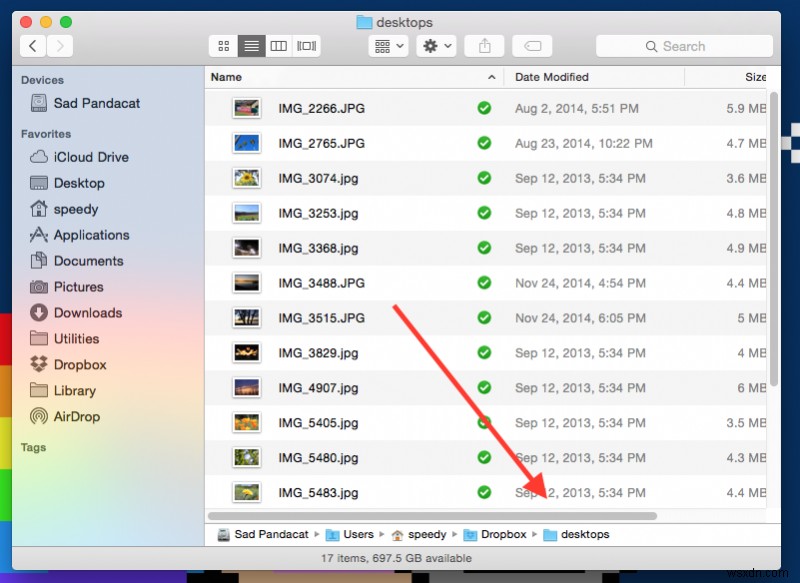The height and width of the screenshot is (583, 800).
Task: Click the status bar '17 items, 697.5 GB available'
Action: tap(396, 559)
